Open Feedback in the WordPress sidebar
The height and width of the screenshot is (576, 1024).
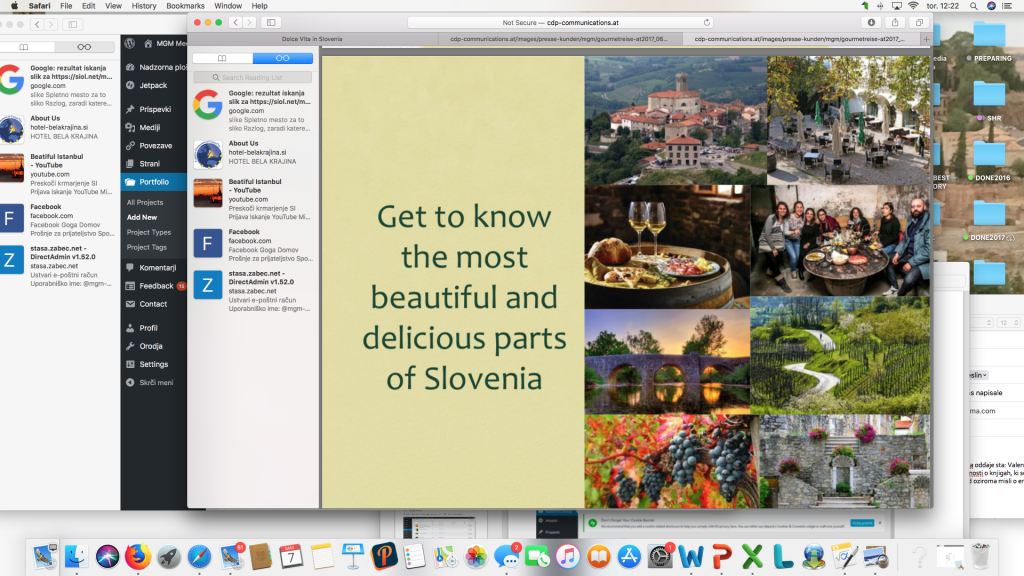point(156,286)
